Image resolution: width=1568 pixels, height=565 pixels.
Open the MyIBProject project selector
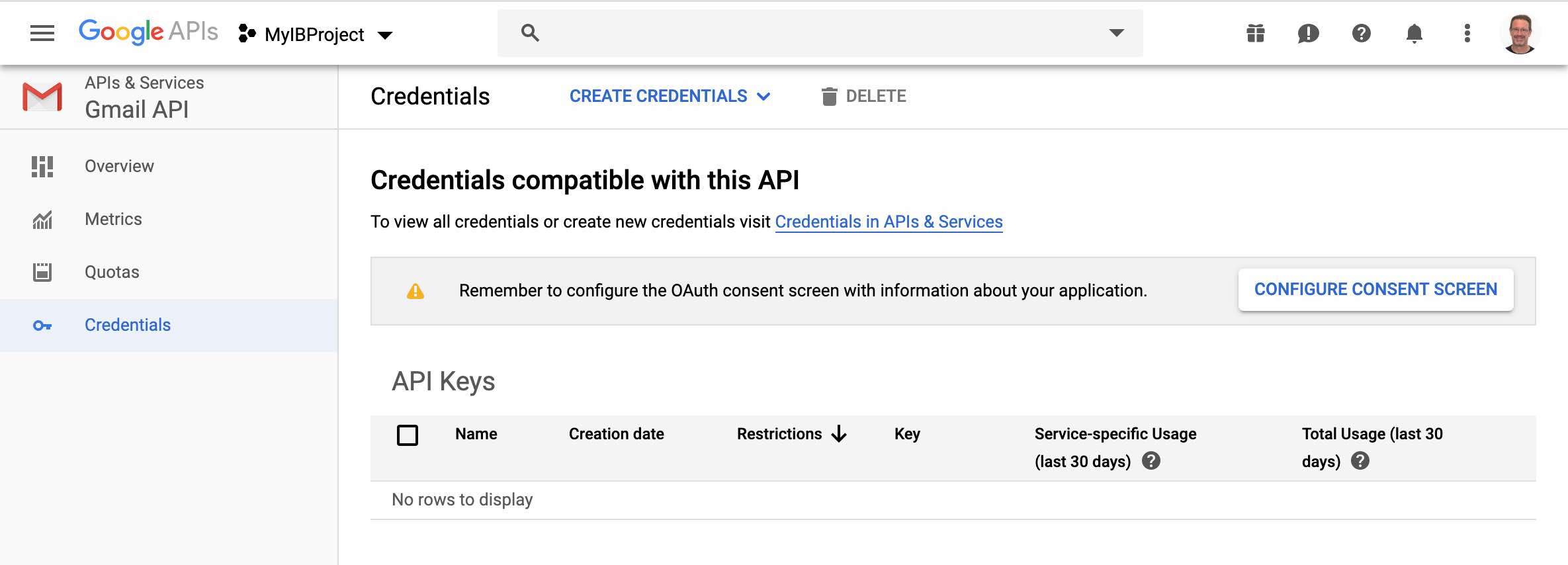click(x=316, y=34)
